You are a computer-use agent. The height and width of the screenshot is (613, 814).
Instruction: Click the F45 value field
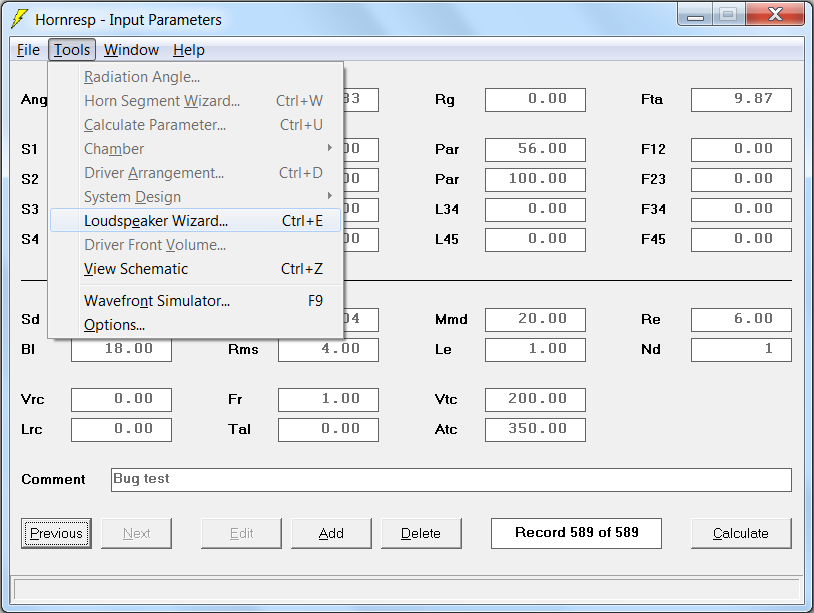pos(741,240)
